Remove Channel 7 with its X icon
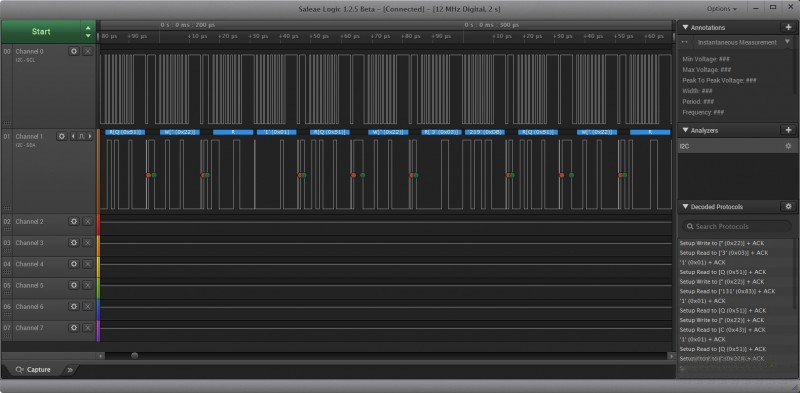Image resolution: width=800 pixels, height=393 pixels. (88, 328)
